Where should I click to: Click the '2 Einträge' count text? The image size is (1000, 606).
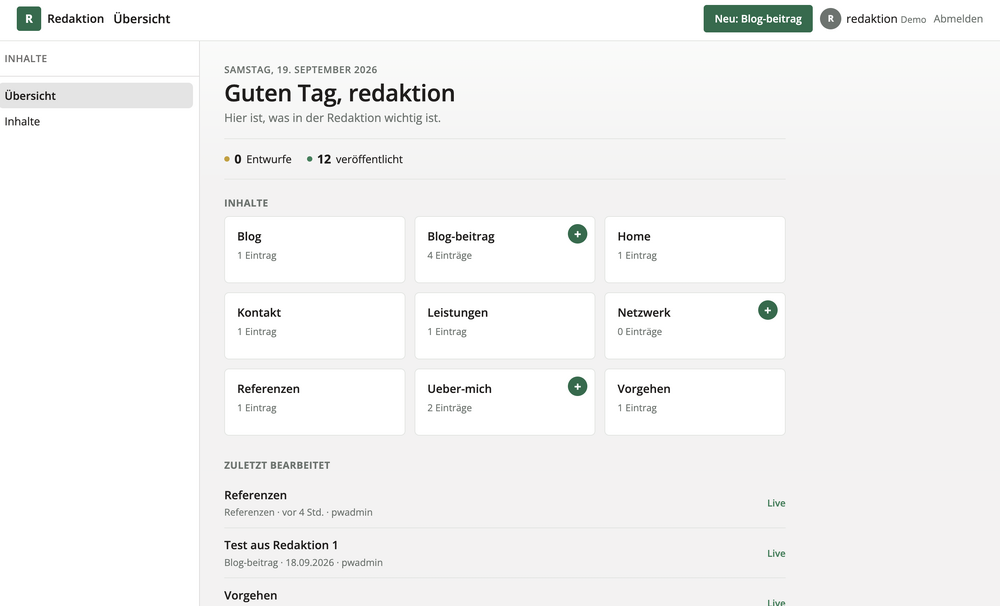(450, 408)
